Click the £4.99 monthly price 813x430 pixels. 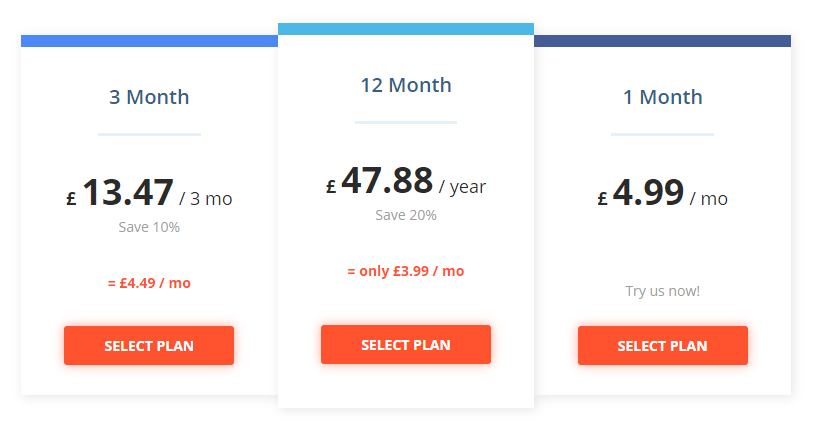tap(641, 193)
